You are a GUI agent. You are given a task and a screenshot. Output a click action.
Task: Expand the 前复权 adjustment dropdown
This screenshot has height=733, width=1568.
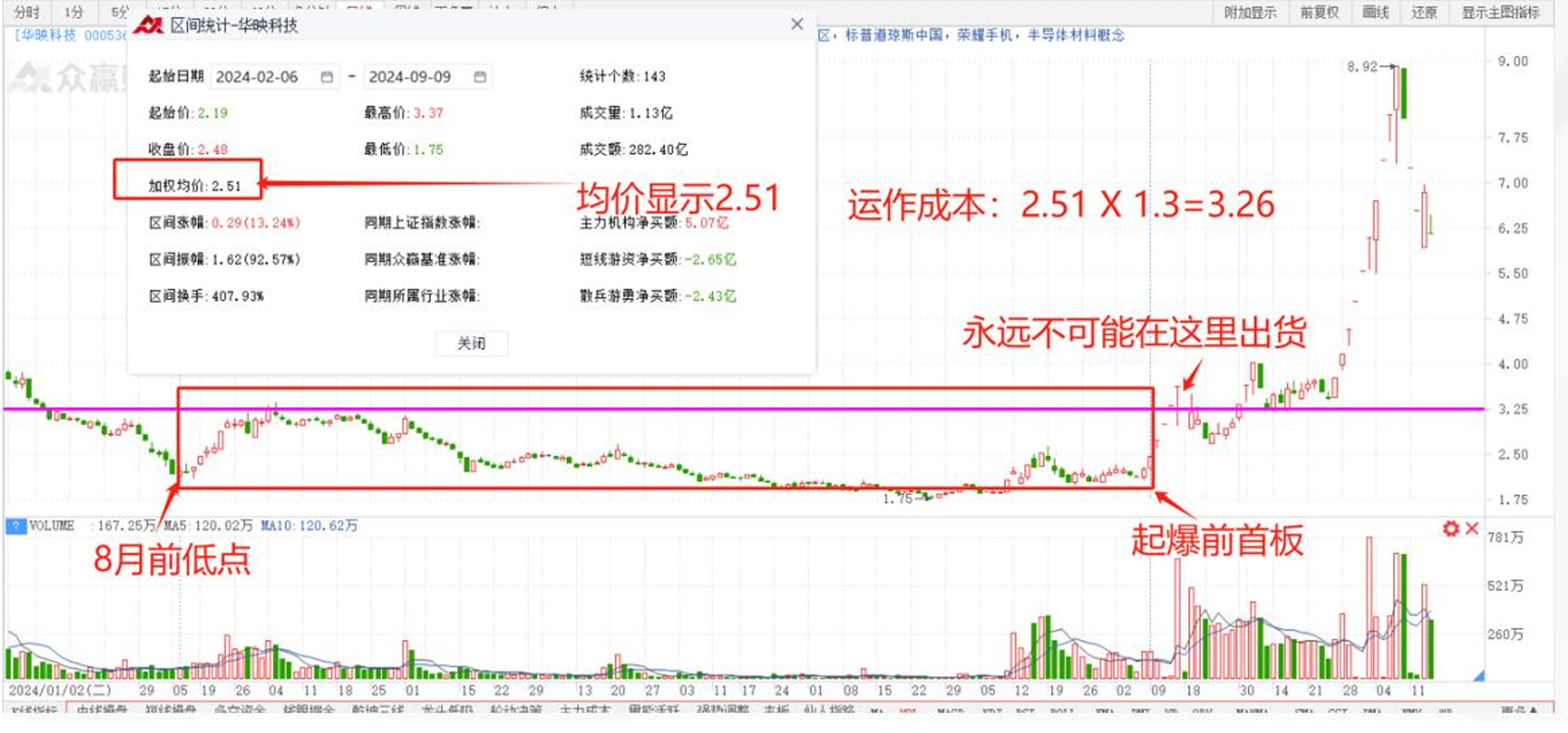coord(1319,13)
